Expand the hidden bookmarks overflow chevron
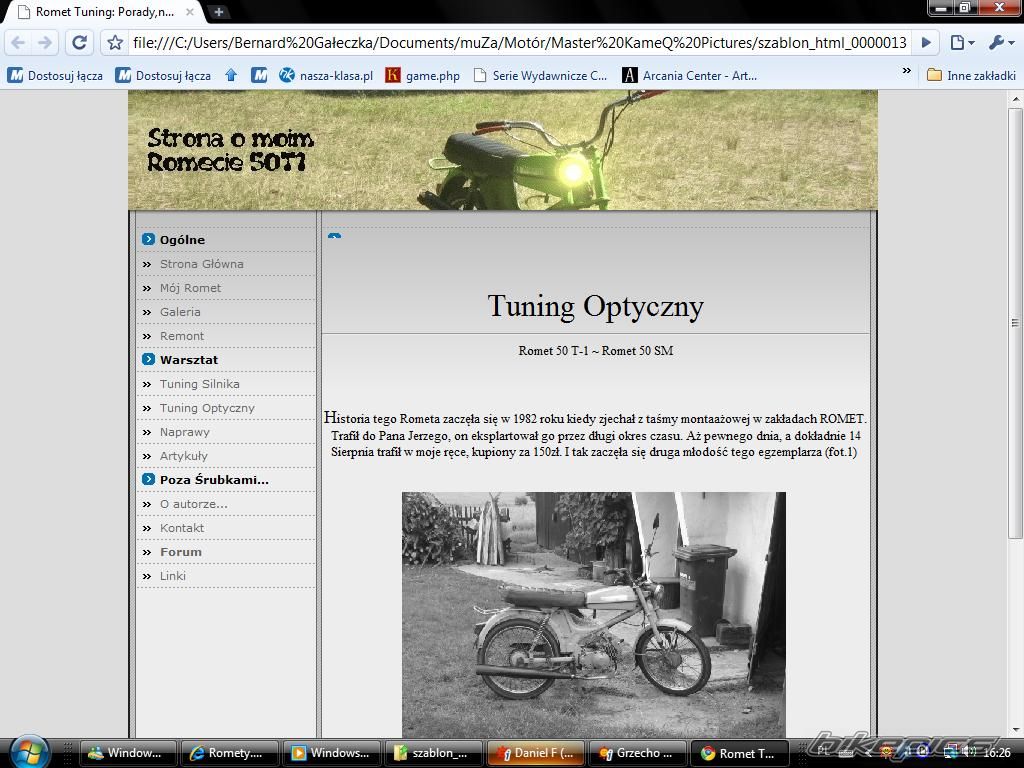1024x768 pixels. point(907,72)
